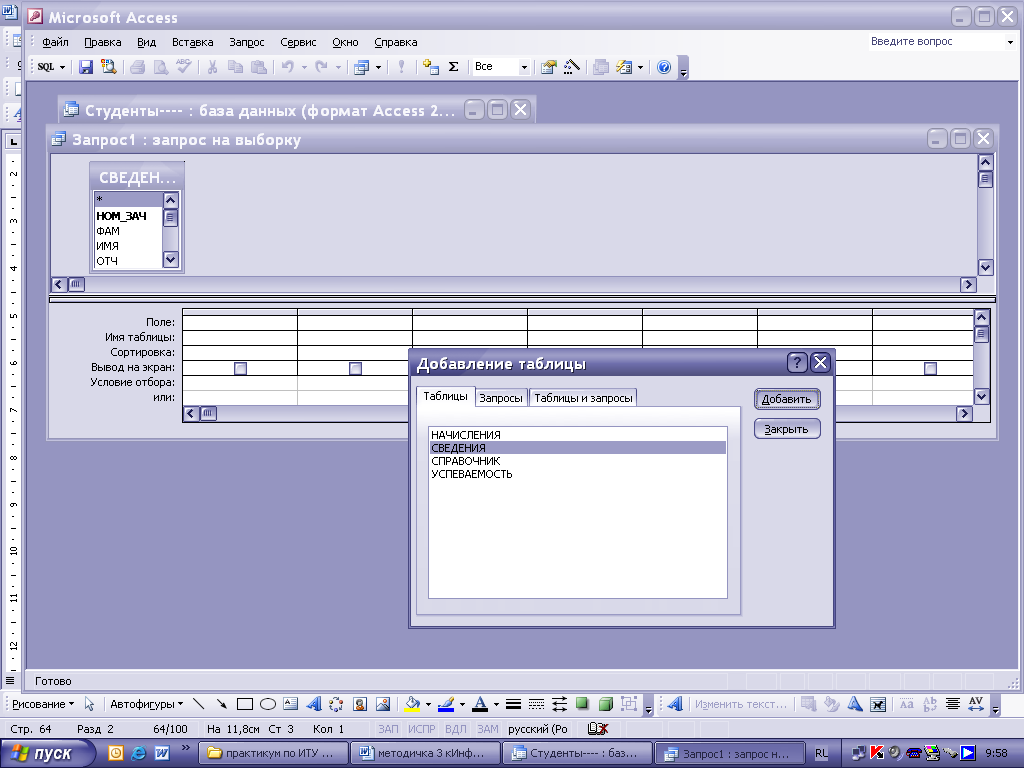Click the Insert Clip Art icon
Screen dimensions: 1024x768
point(360,704)
